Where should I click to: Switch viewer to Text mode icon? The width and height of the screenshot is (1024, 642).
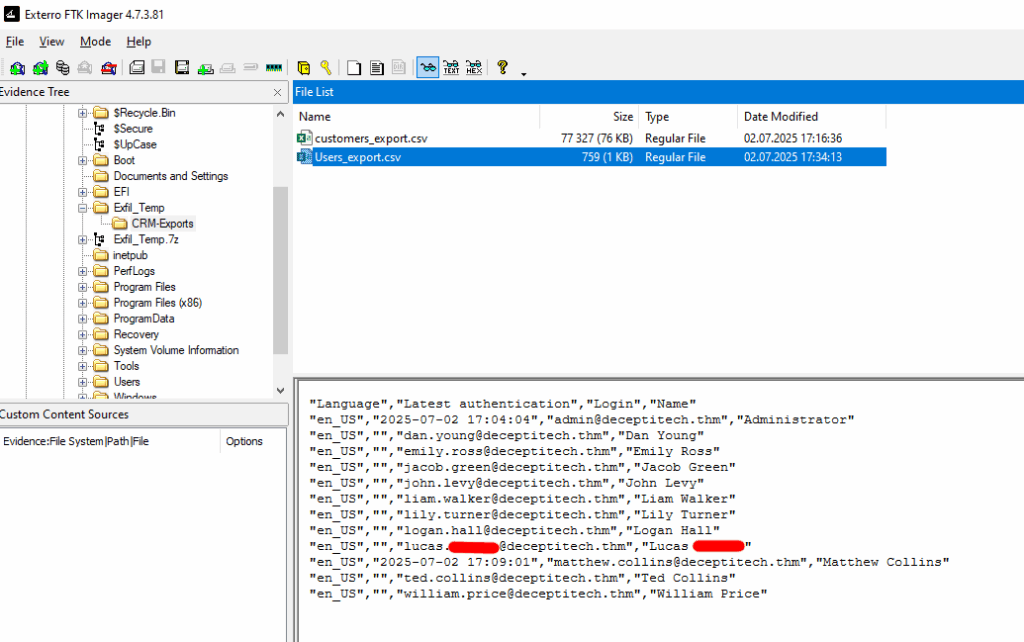click(451, 67)
